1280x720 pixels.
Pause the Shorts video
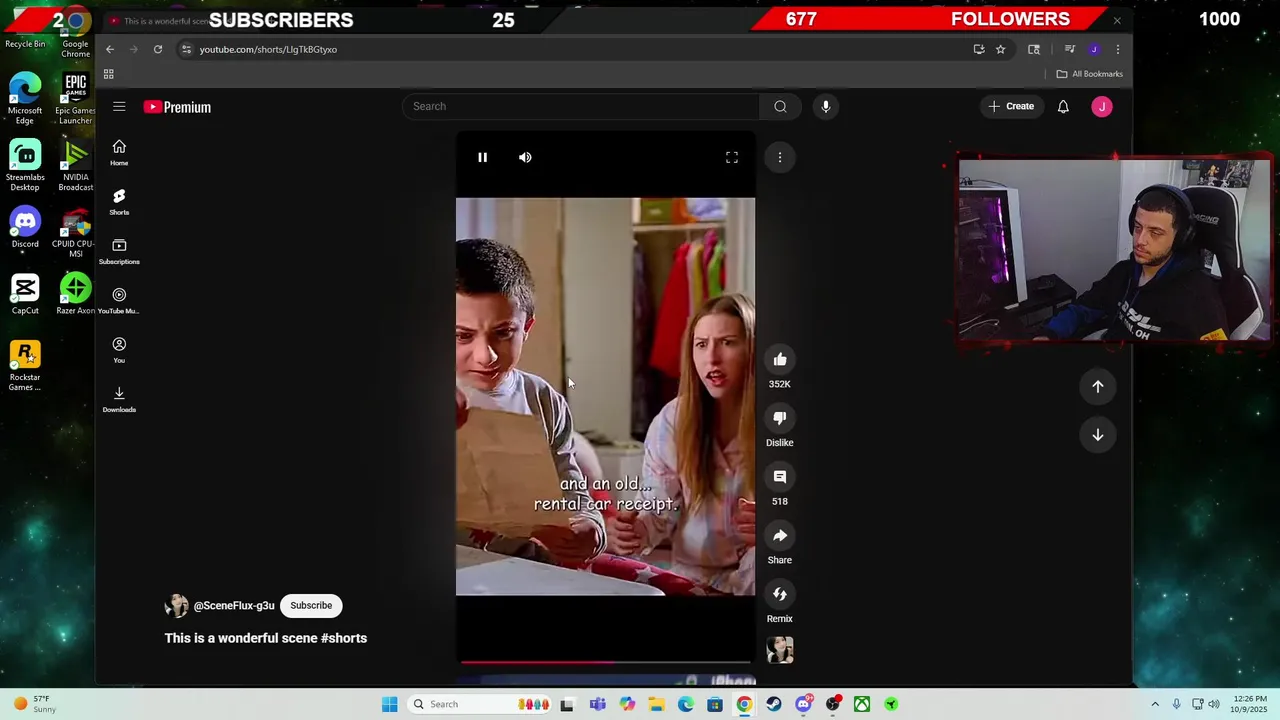tap(482, 157)
